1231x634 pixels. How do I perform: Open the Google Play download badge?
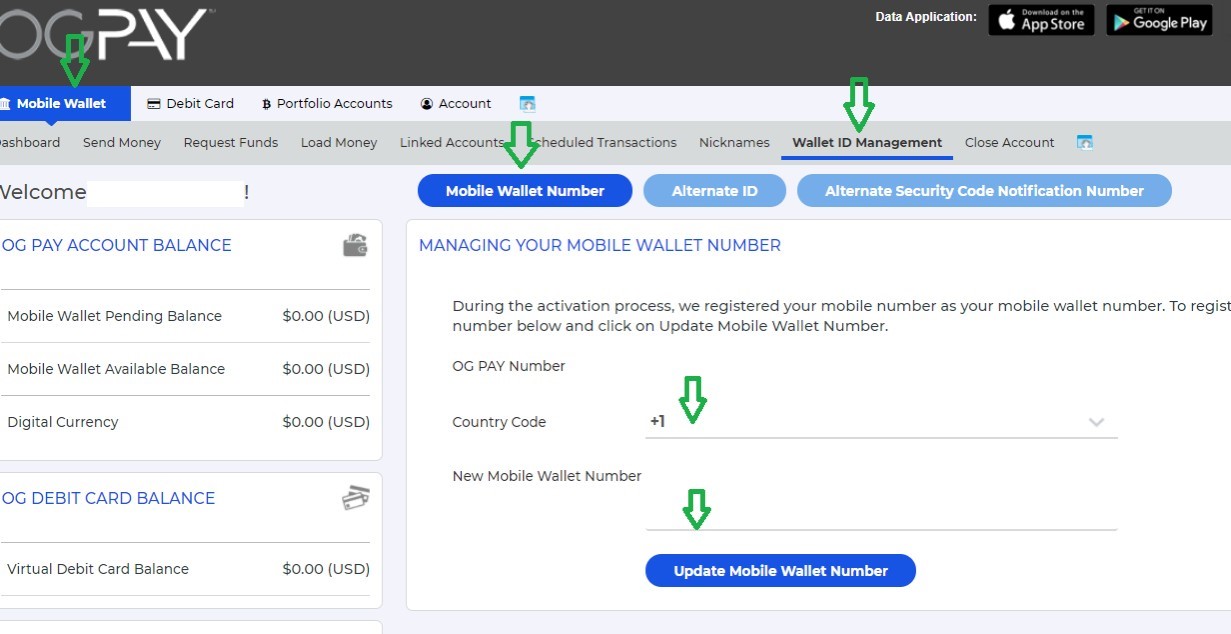click(1159, 20)
